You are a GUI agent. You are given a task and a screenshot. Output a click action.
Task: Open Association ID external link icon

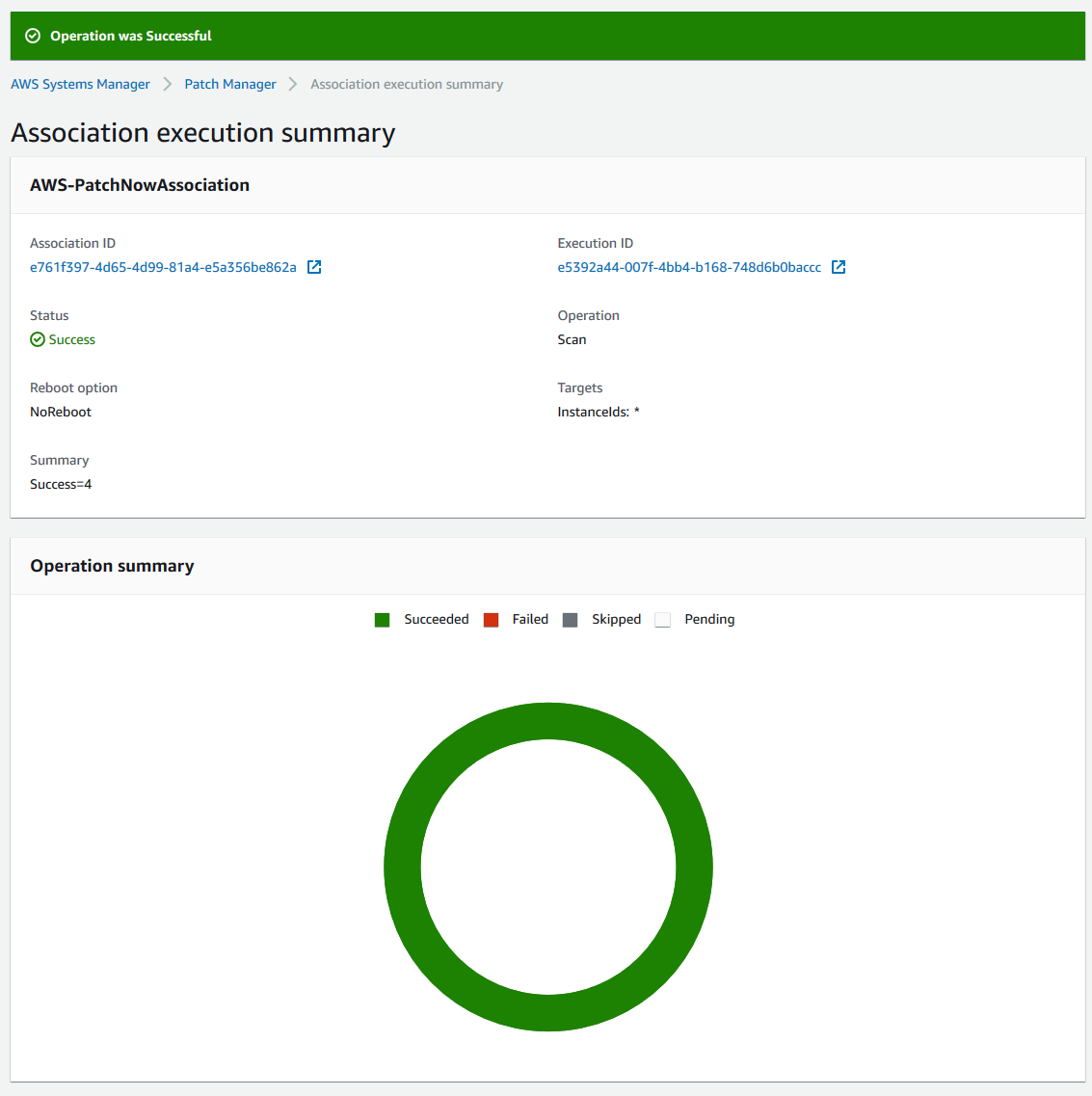coord(314,267)
